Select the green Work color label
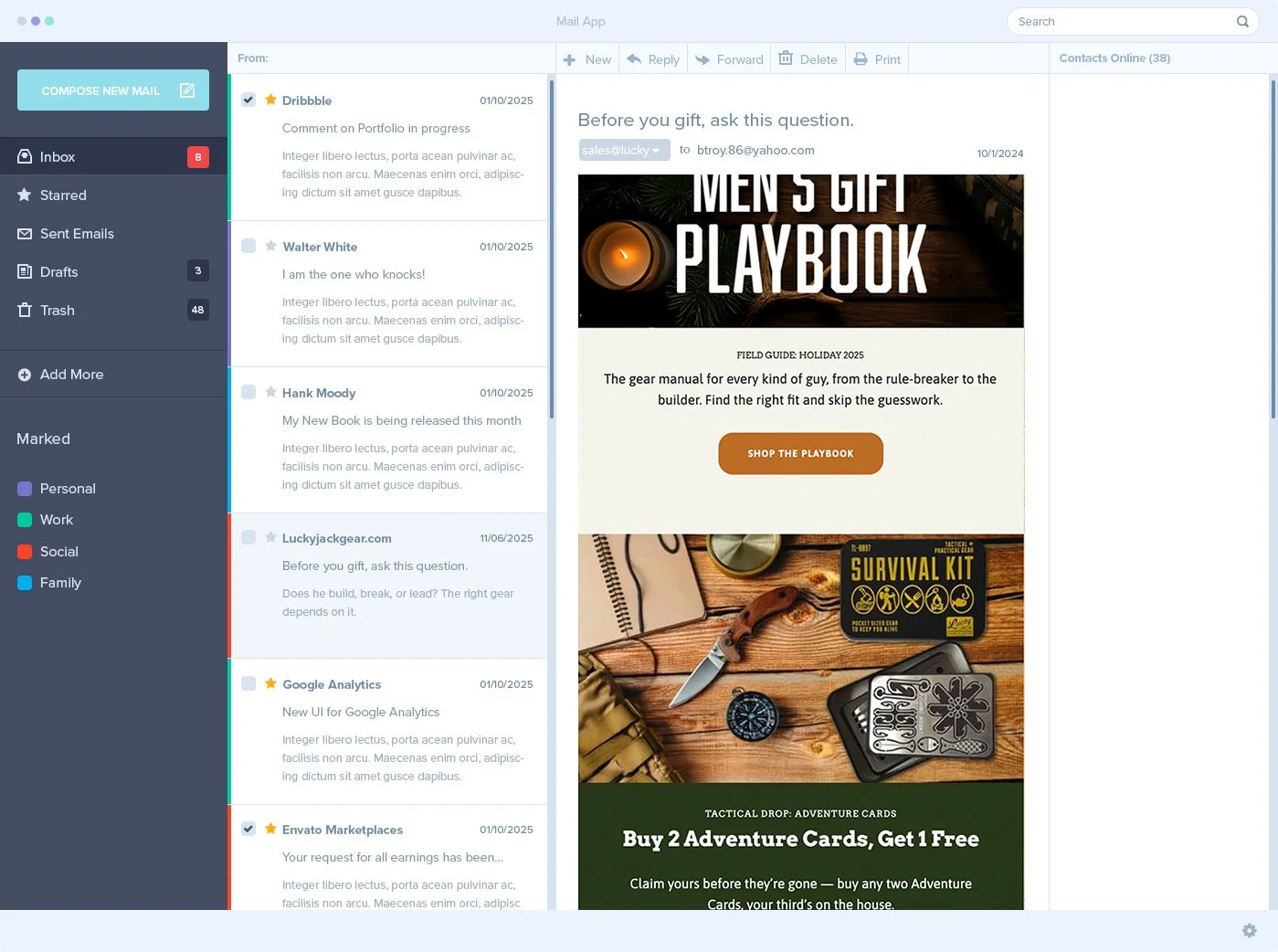Screen dimensions: 1278x952 tap(24, 519)
